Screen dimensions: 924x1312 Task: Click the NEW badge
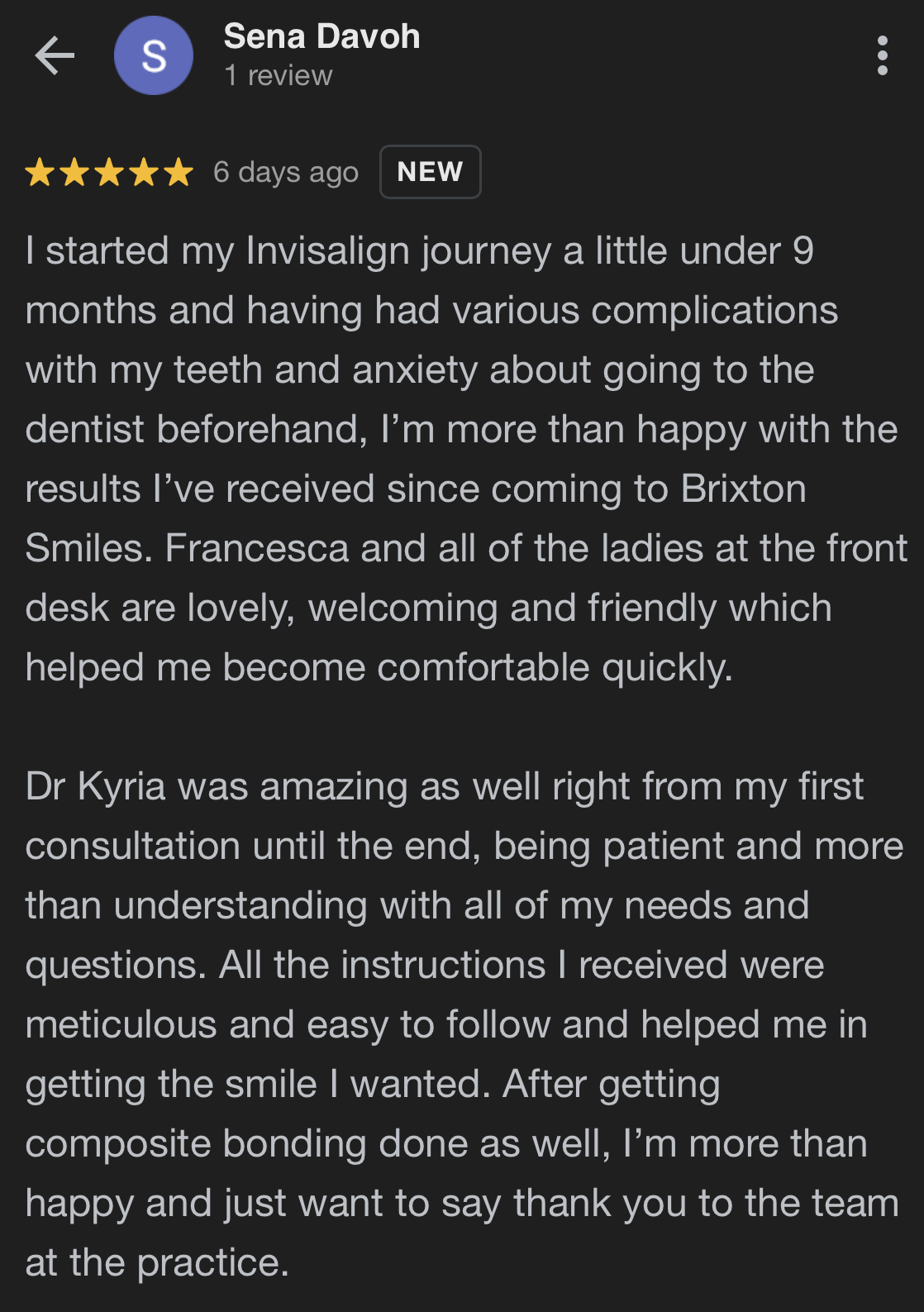(430, 172)
